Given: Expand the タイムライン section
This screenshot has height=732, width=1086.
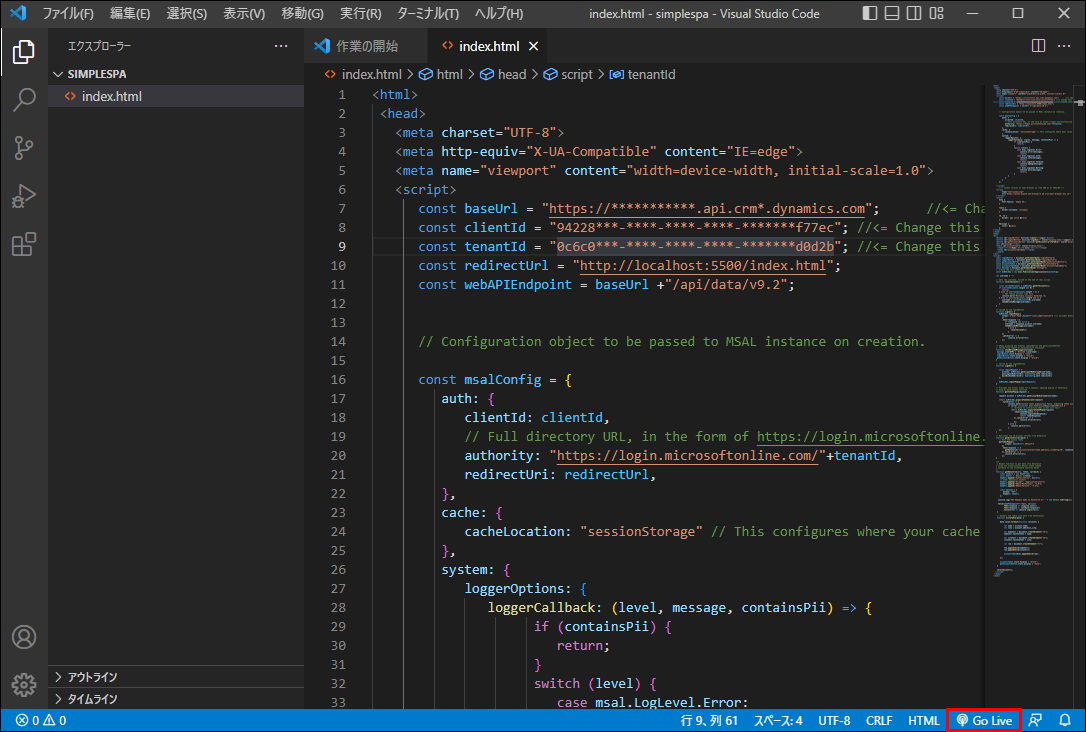Looking at the screenshot, I should 176,699.
